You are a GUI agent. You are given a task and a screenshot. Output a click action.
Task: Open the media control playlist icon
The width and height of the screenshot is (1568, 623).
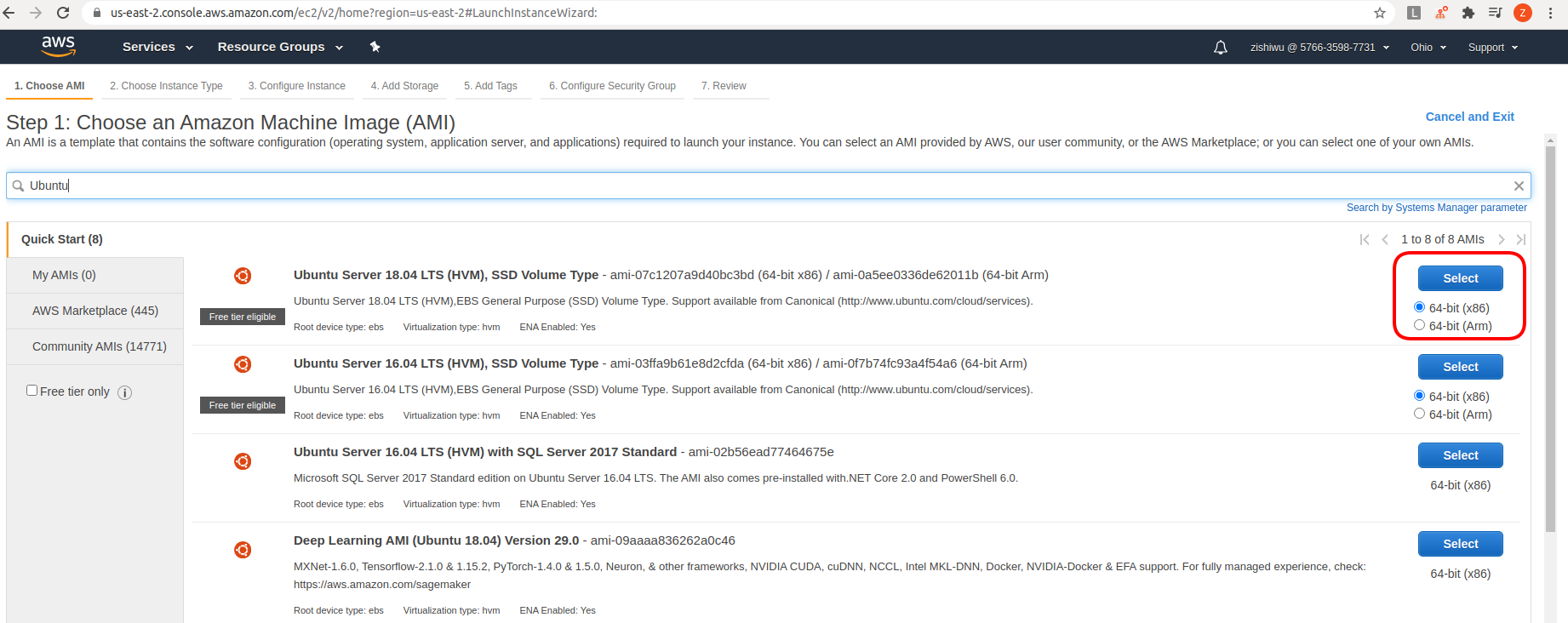[x=1495, y=13]
